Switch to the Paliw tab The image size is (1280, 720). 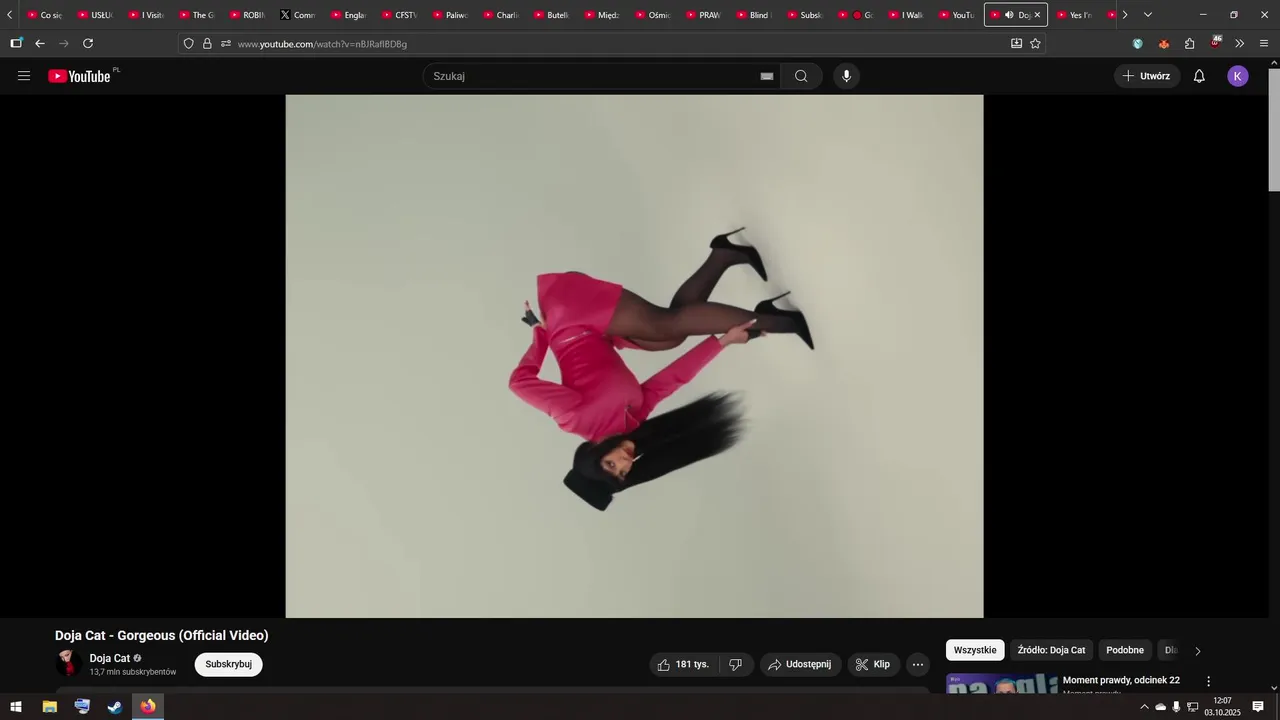[x=450, y=15]
